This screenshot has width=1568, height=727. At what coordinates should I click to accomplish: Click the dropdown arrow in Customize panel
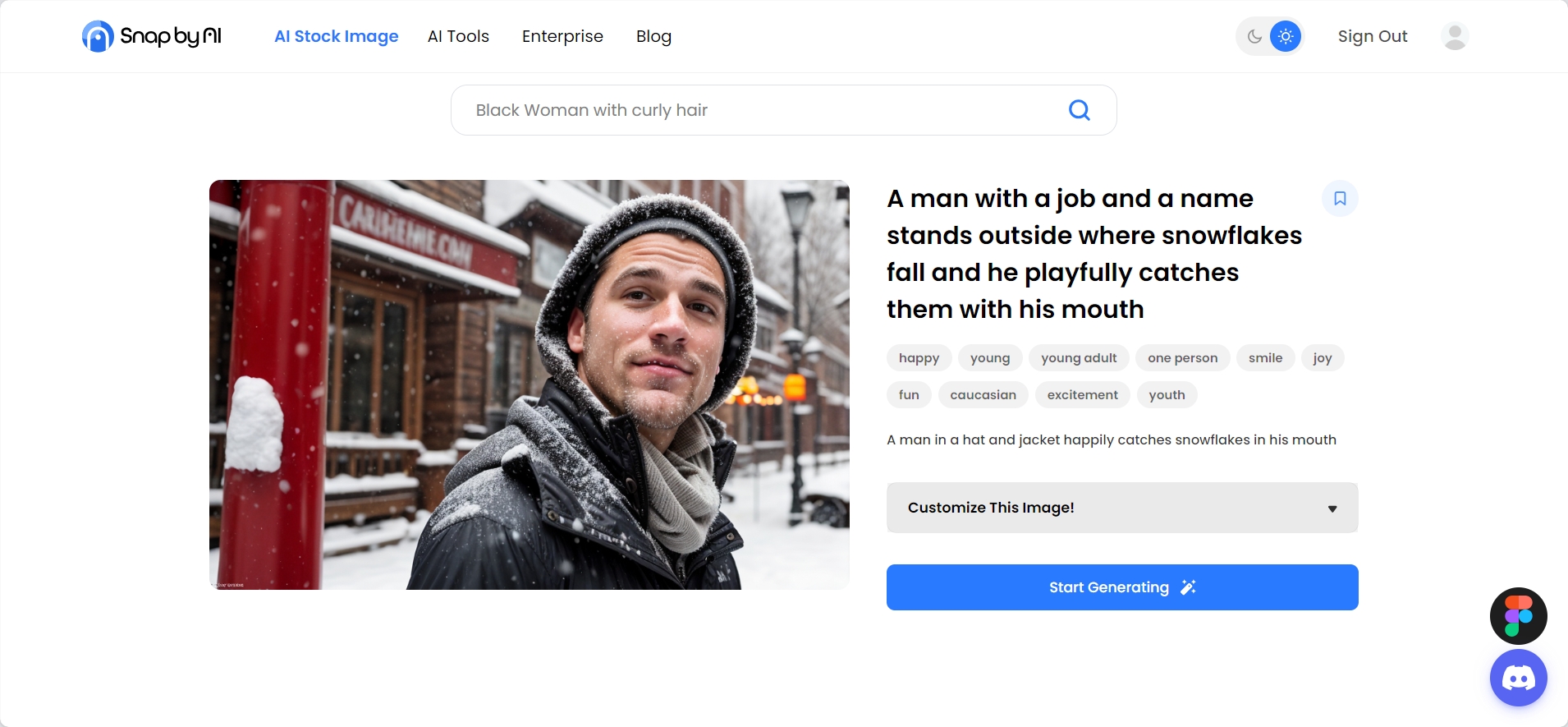coord(1332,508)
